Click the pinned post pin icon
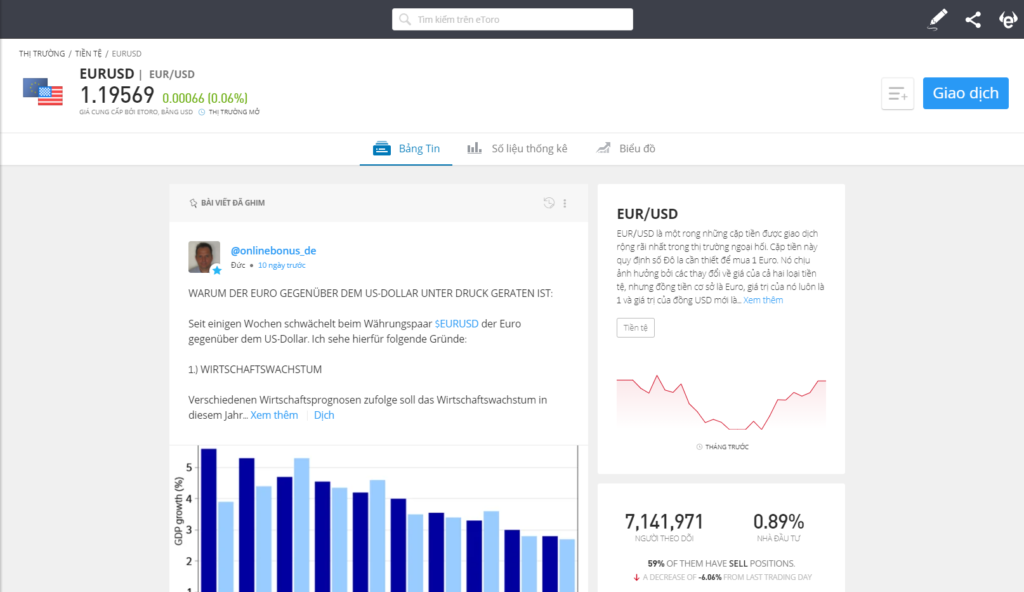1024x592 pixels. [x=193, y=203]
